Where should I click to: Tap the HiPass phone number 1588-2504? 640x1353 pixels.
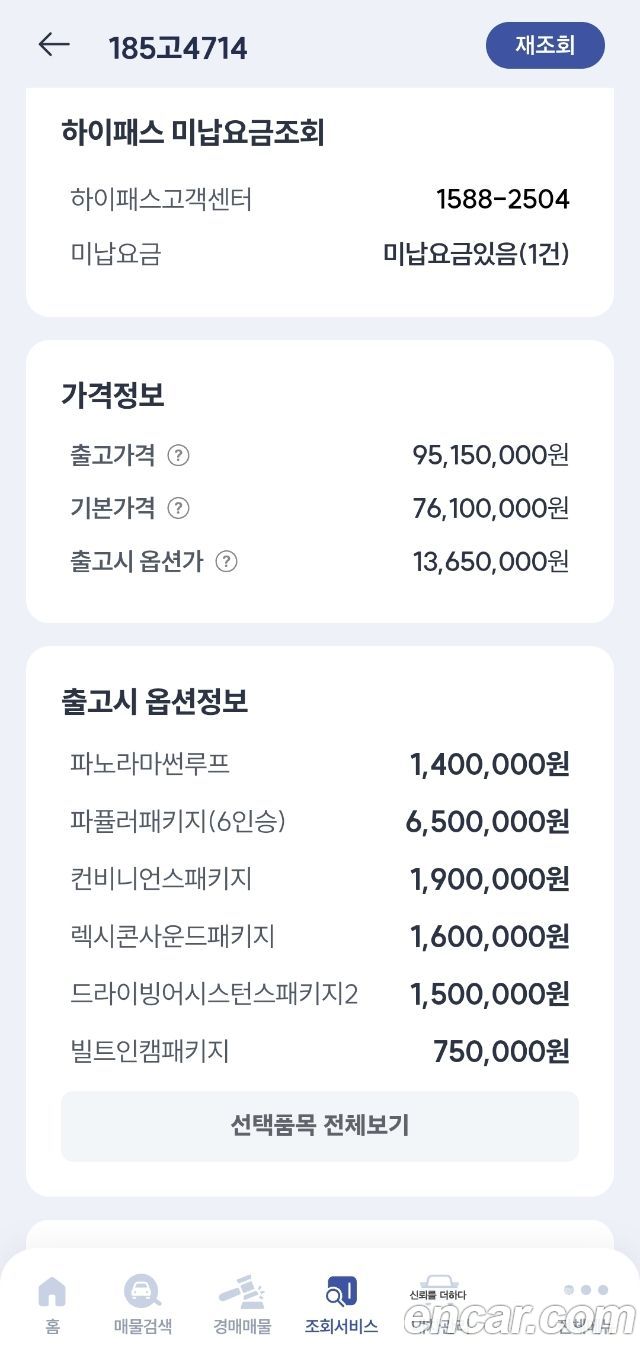coord(503,200)
